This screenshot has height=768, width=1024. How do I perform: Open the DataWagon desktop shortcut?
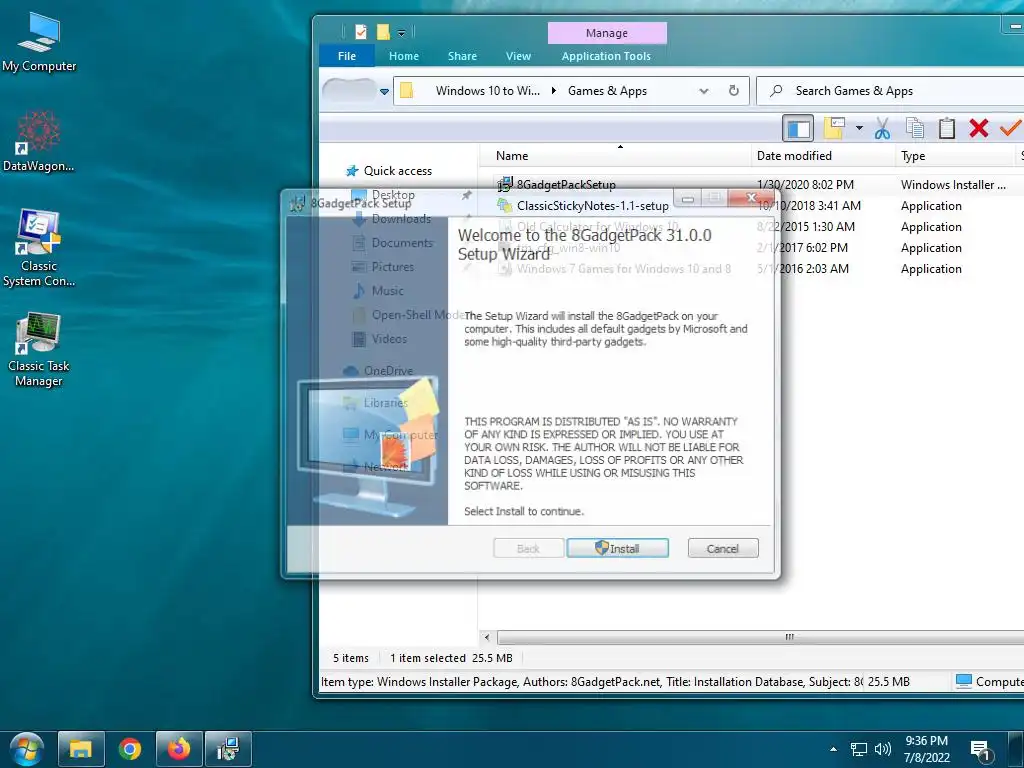[38, 140]
